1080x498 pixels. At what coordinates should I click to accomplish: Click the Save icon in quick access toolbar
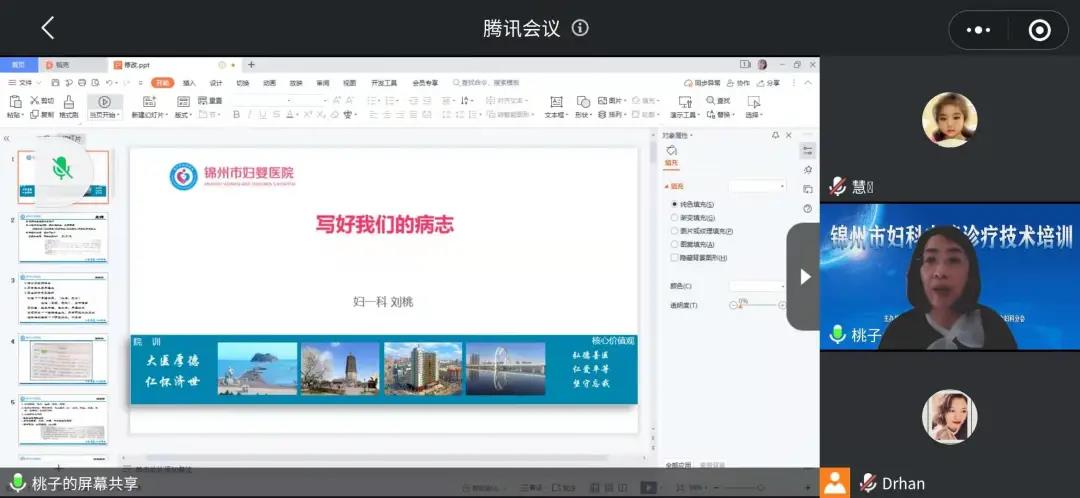pyautogui.click(x=56, y=83)
